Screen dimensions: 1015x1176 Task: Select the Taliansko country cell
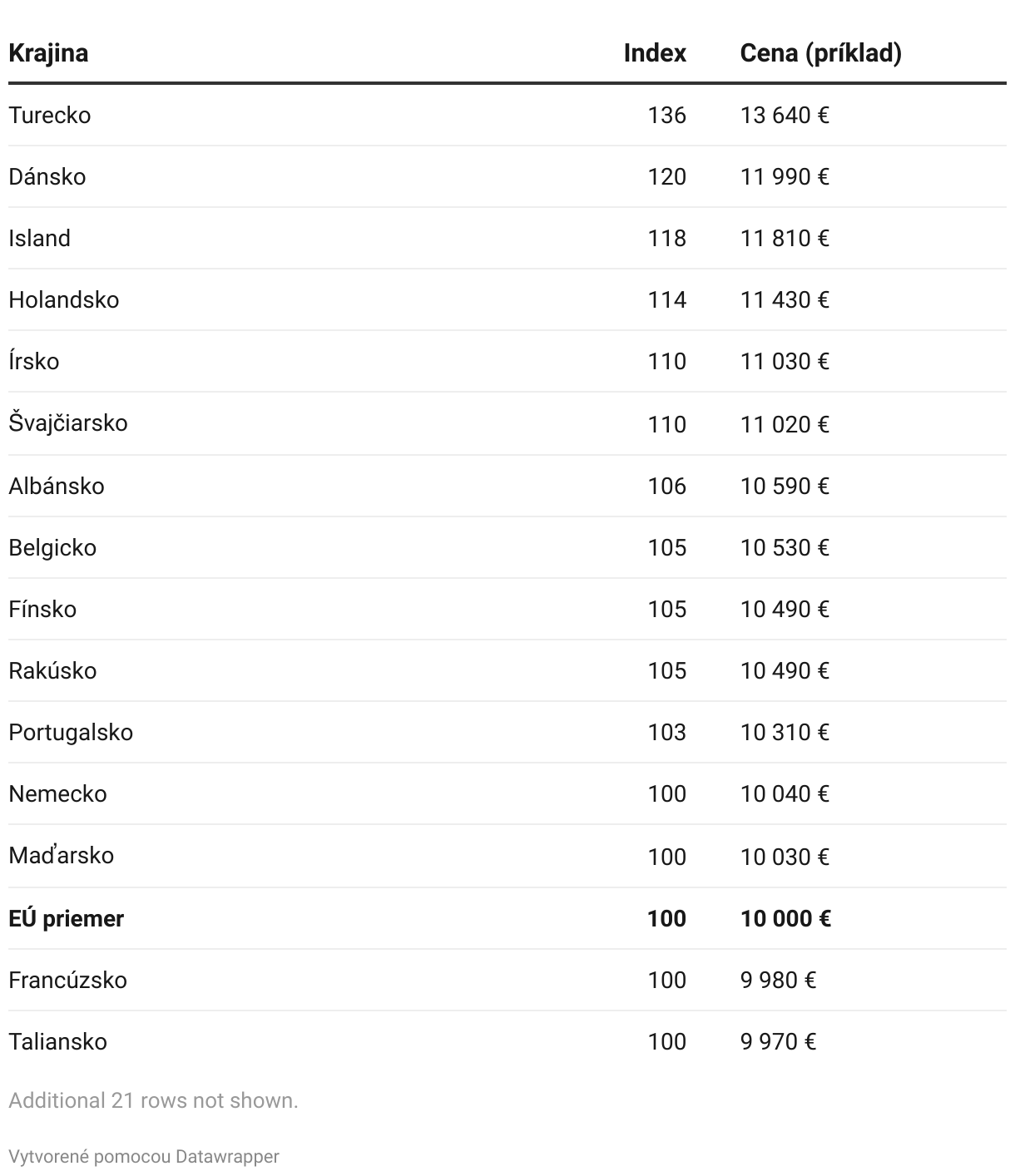coord(58,1041)
